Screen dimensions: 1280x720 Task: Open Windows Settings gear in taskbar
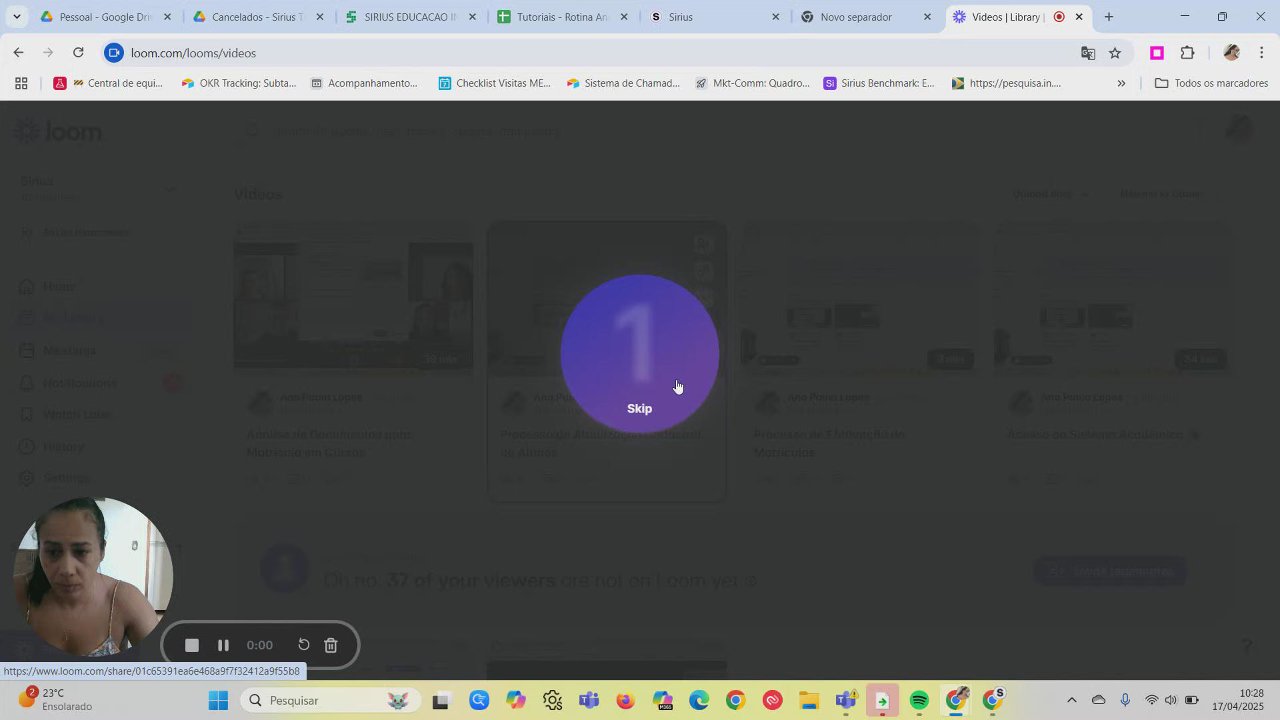click(552, 700)
